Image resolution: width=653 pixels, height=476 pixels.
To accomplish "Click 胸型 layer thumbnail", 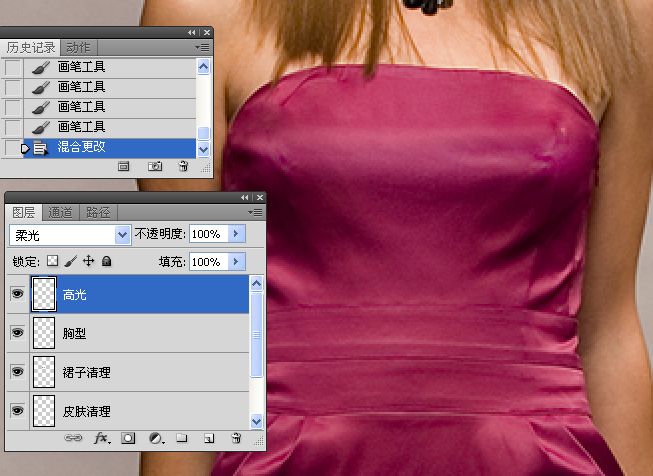I will [44, 333].
